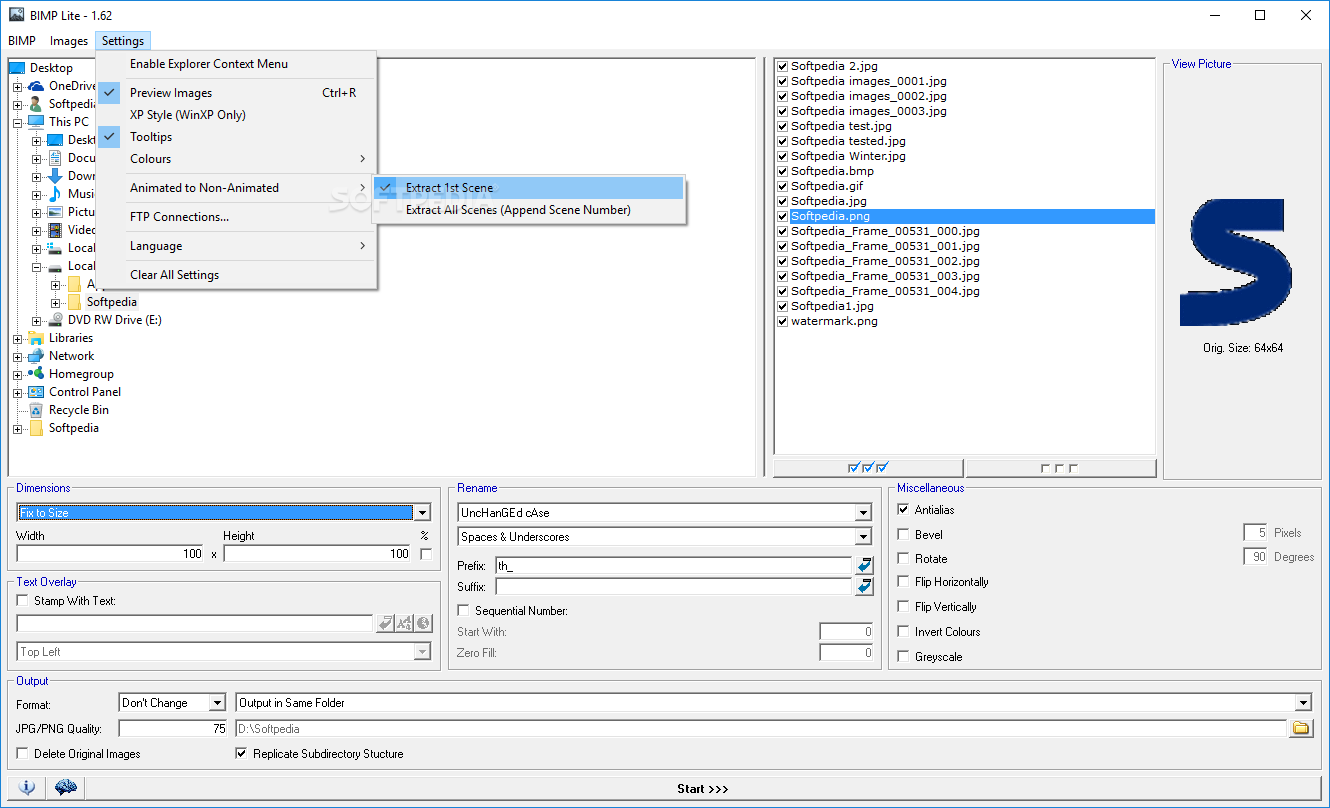The width and height of the screenshot is (1330, 808).
Task: Click the JPG/PNG Quality field
Action: (173, 729)
